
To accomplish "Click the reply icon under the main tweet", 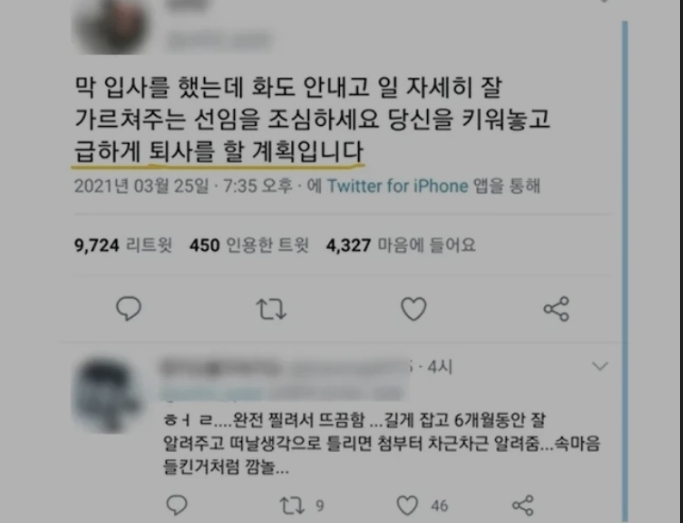I will (128, 308).
